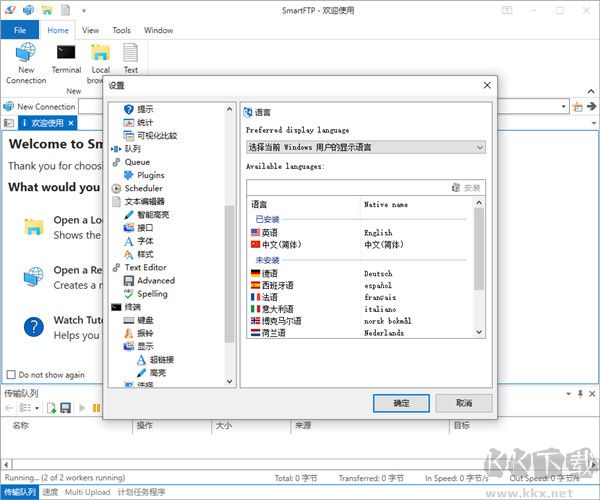Click the New Connection ribbon icon

click(x=26, y=61)
